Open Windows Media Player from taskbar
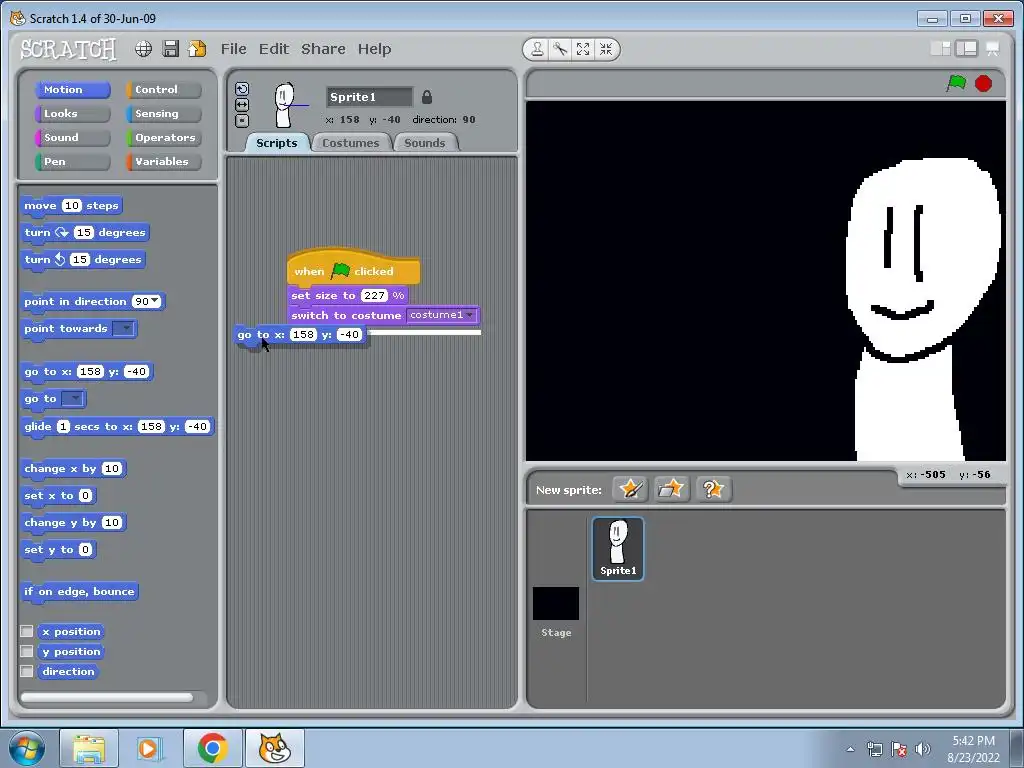The width and height of the screenshot is (1024, 768). click(148, 748)
